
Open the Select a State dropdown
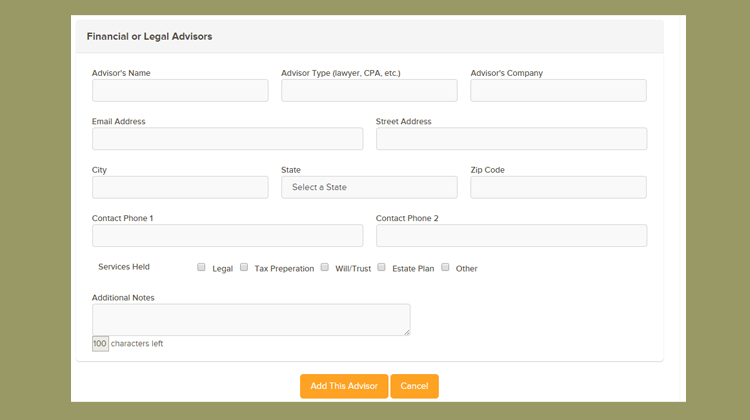pos(369,187)
